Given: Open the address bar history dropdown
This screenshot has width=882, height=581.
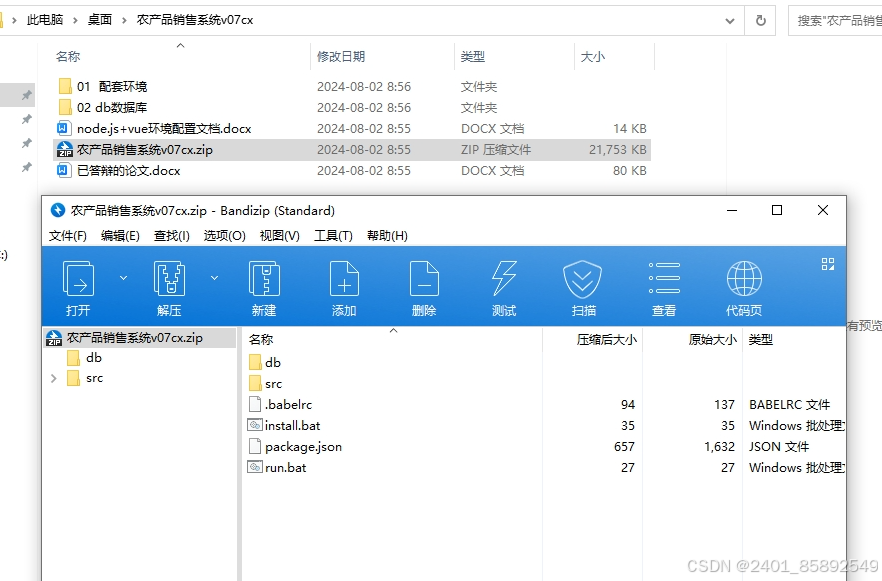Looking at the screenshot, I should click(x=730, y=21).
